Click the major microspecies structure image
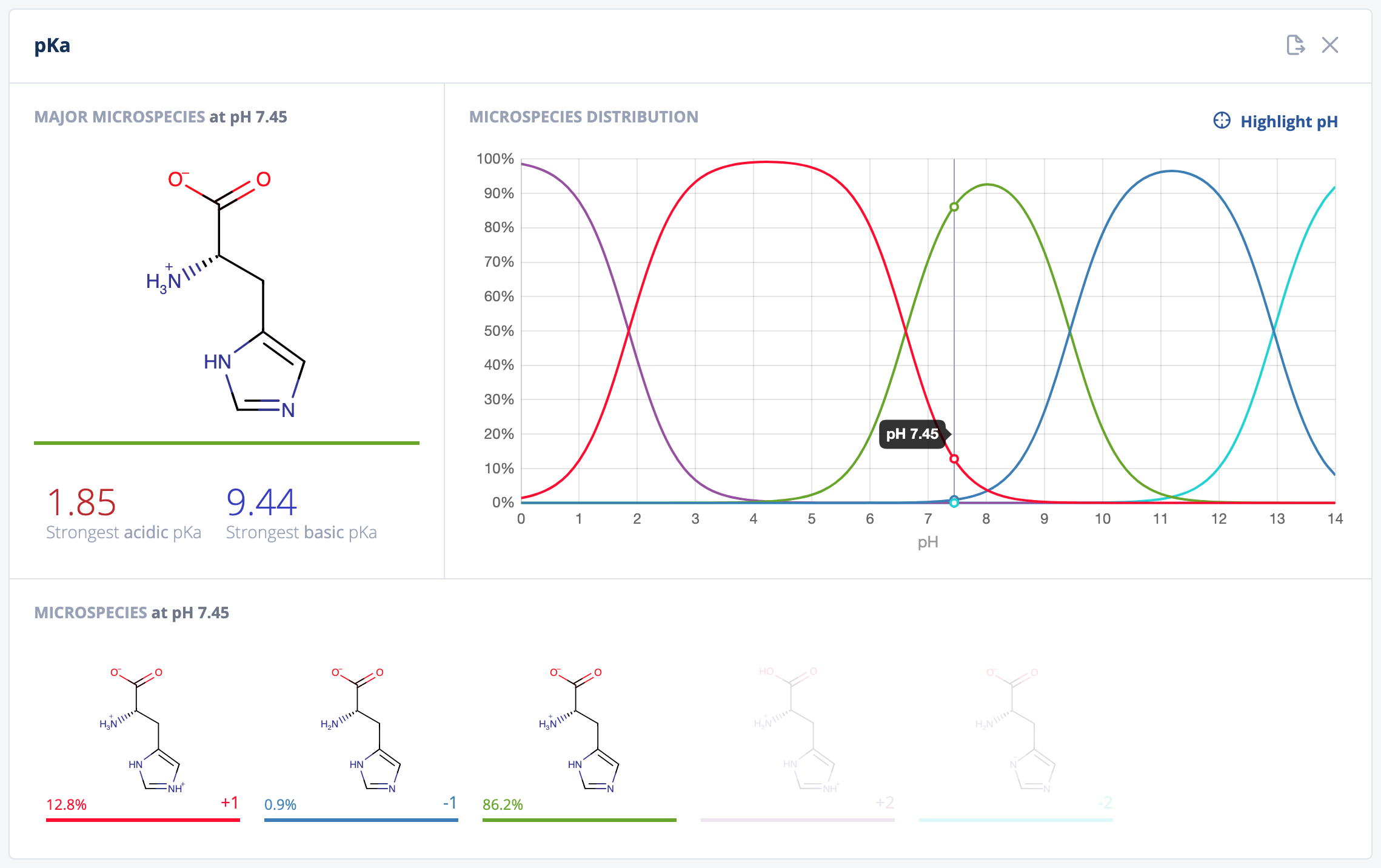 [x=226, y=294]
